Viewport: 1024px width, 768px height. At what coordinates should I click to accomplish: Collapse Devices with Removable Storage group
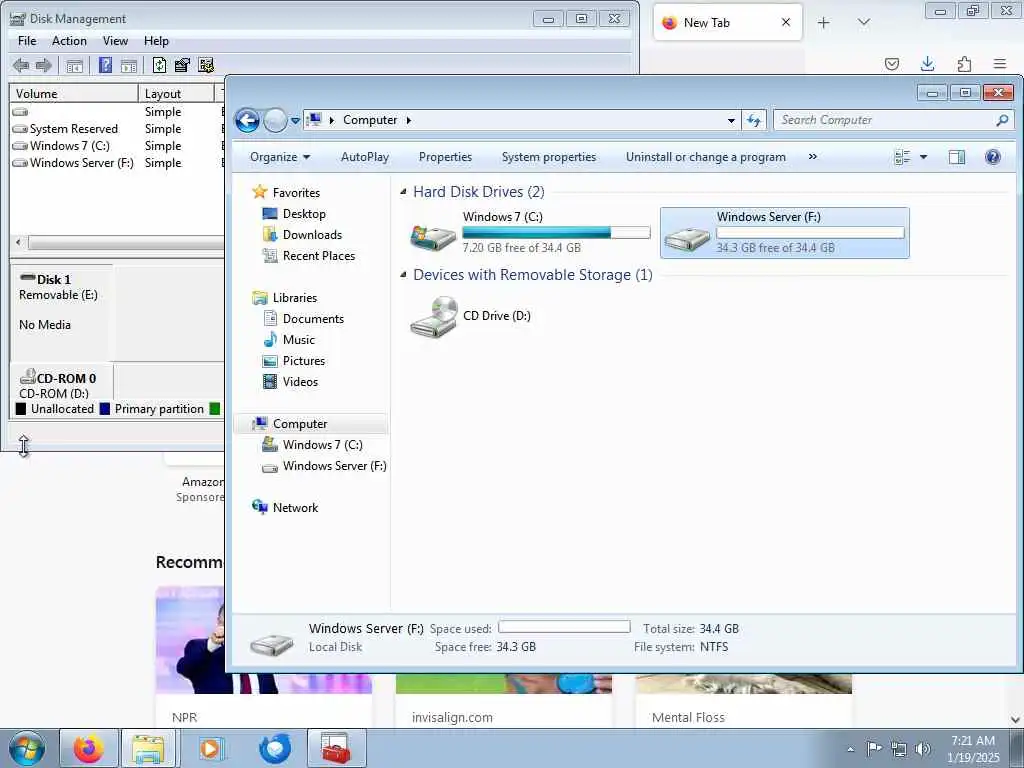[x=403, y=275]
